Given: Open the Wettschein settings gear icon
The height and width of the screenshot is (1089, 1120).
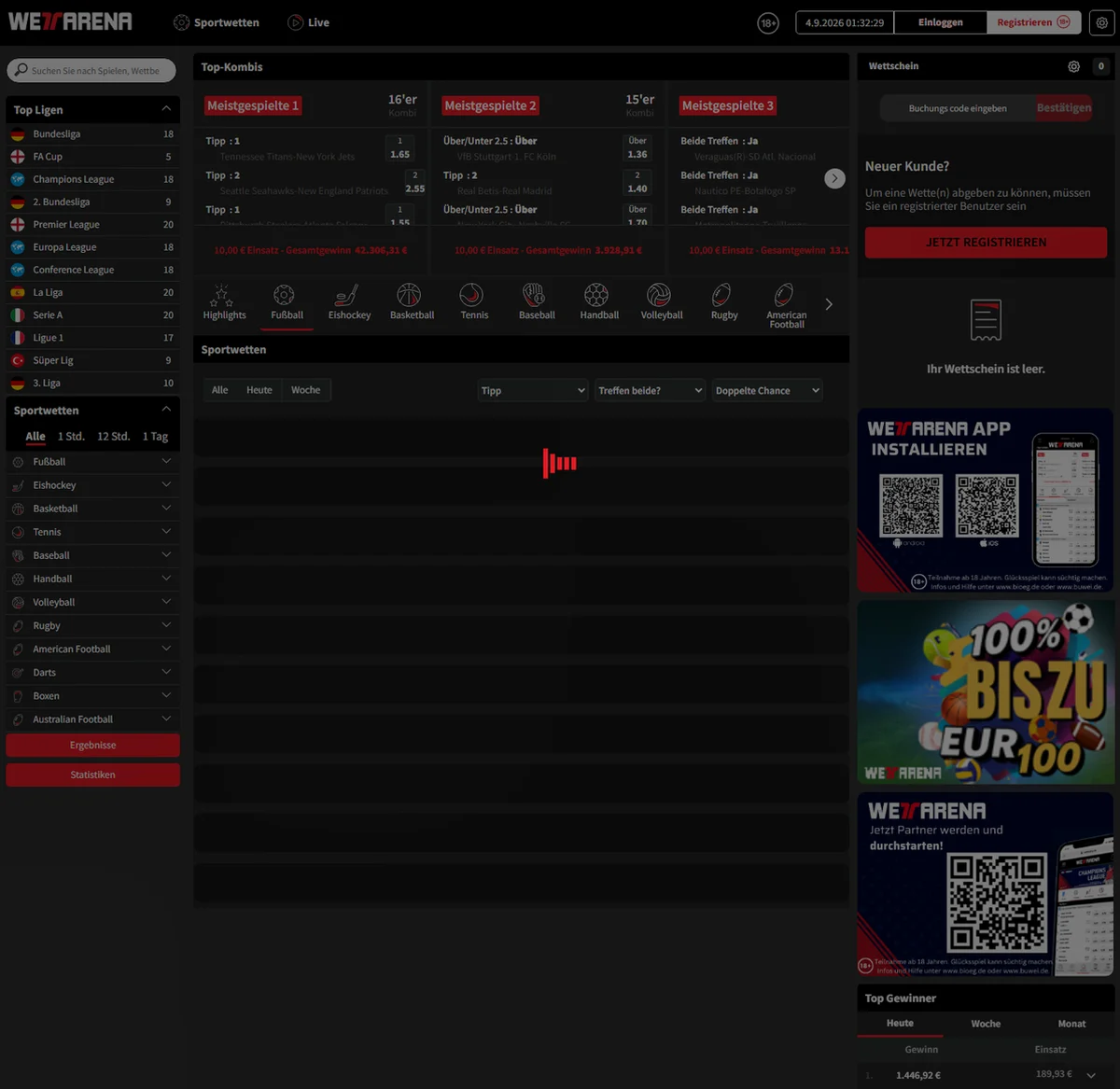Looking at the screenshot, I should (x=1074, y=66).
